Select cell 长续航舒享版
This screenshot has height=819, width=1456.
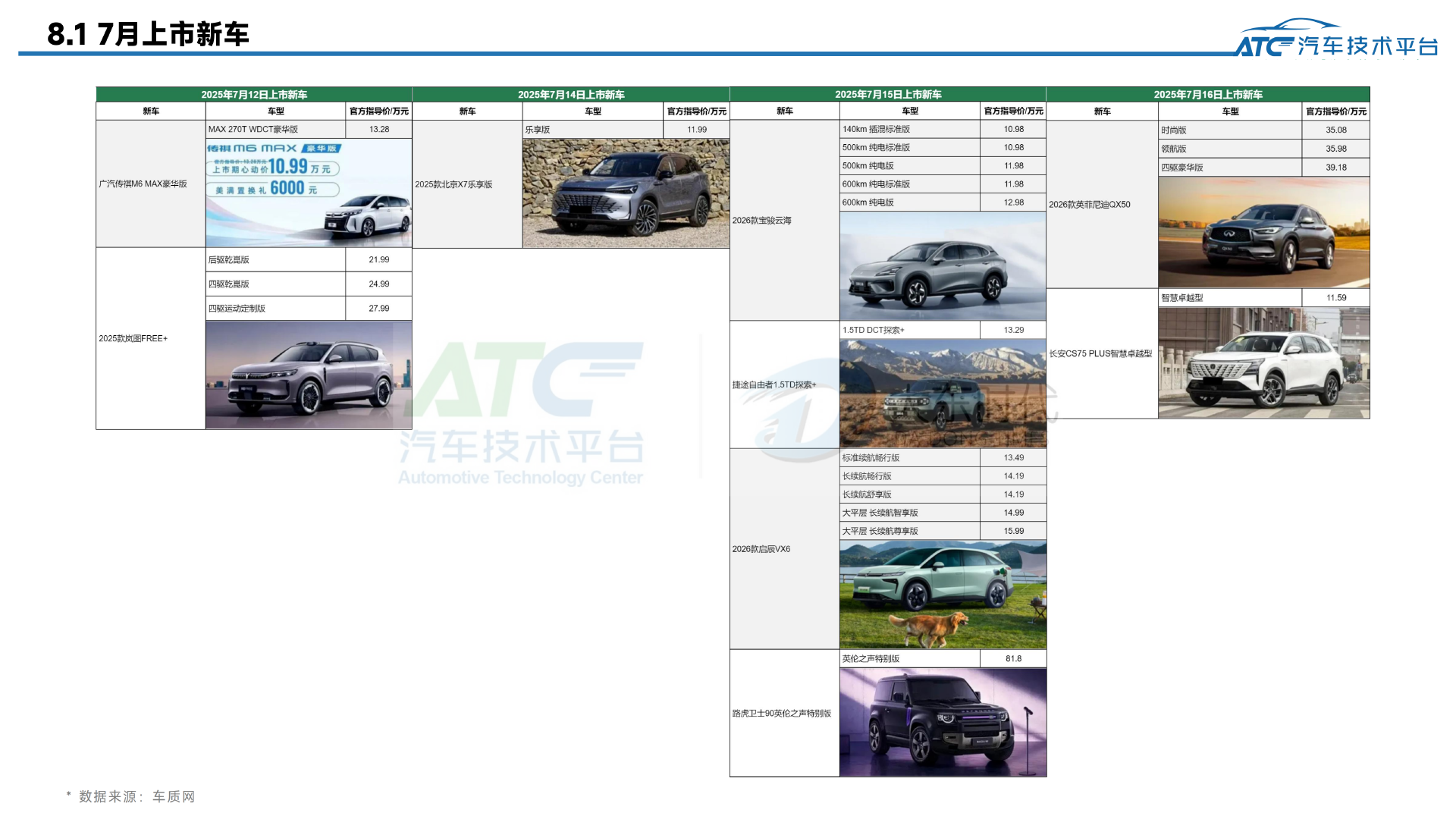(x=910, y=494)
